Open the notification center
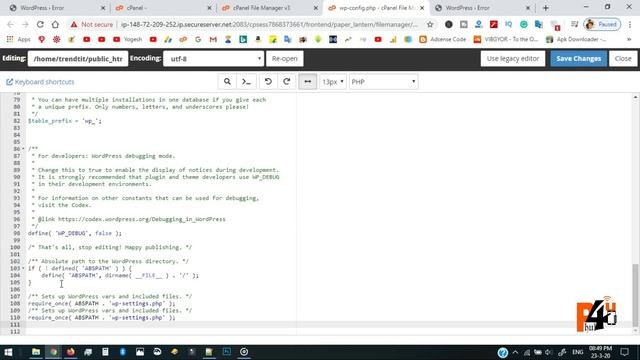This screenshot has width=640, height=360. pyautogui.click(x=624, y=352)
